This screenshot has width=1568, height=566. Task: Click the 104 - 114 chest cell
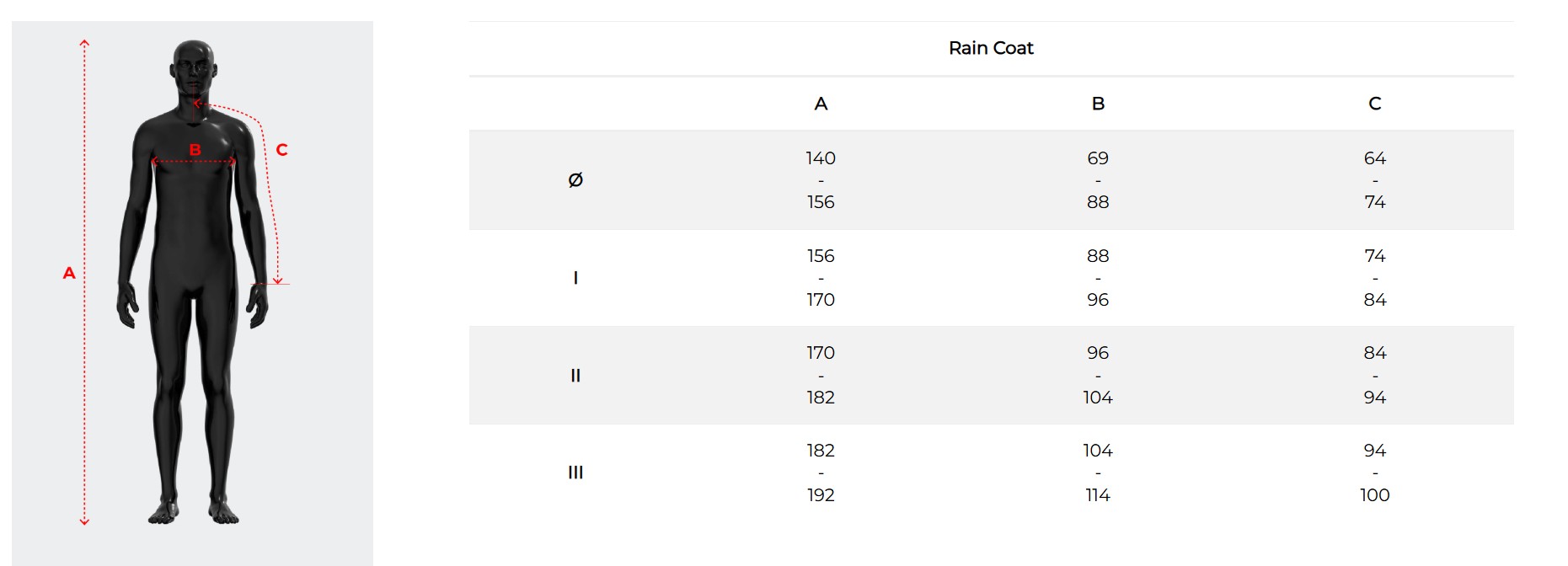coord(1098,473)
